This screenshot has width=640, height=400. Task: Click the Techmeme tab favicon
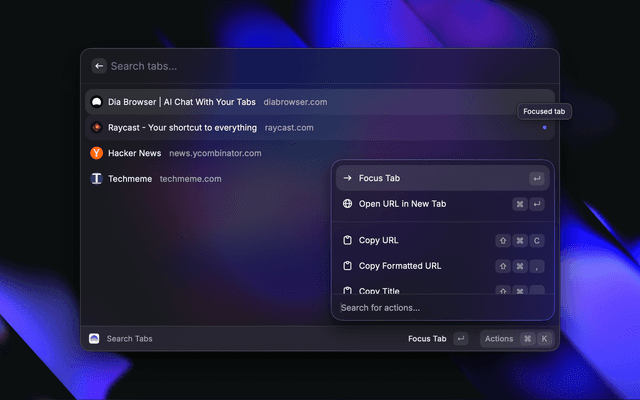pyautogui.click(x=96, y=179)
